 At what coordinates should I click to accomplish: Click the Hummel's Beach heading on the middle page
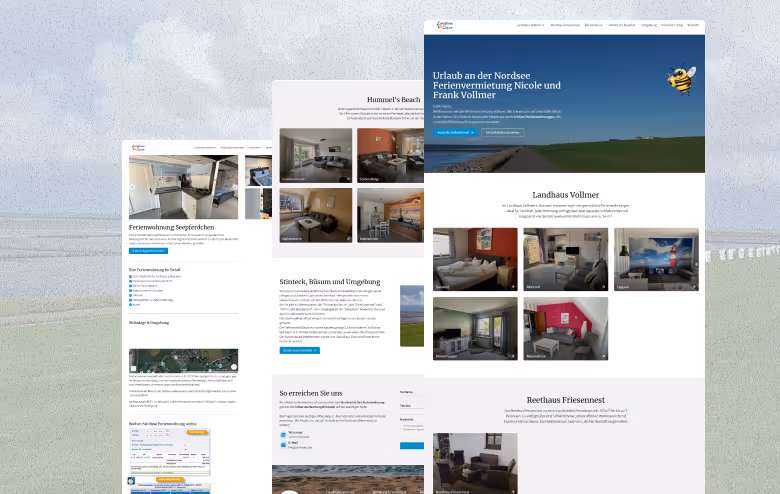(x=393, y=99)
